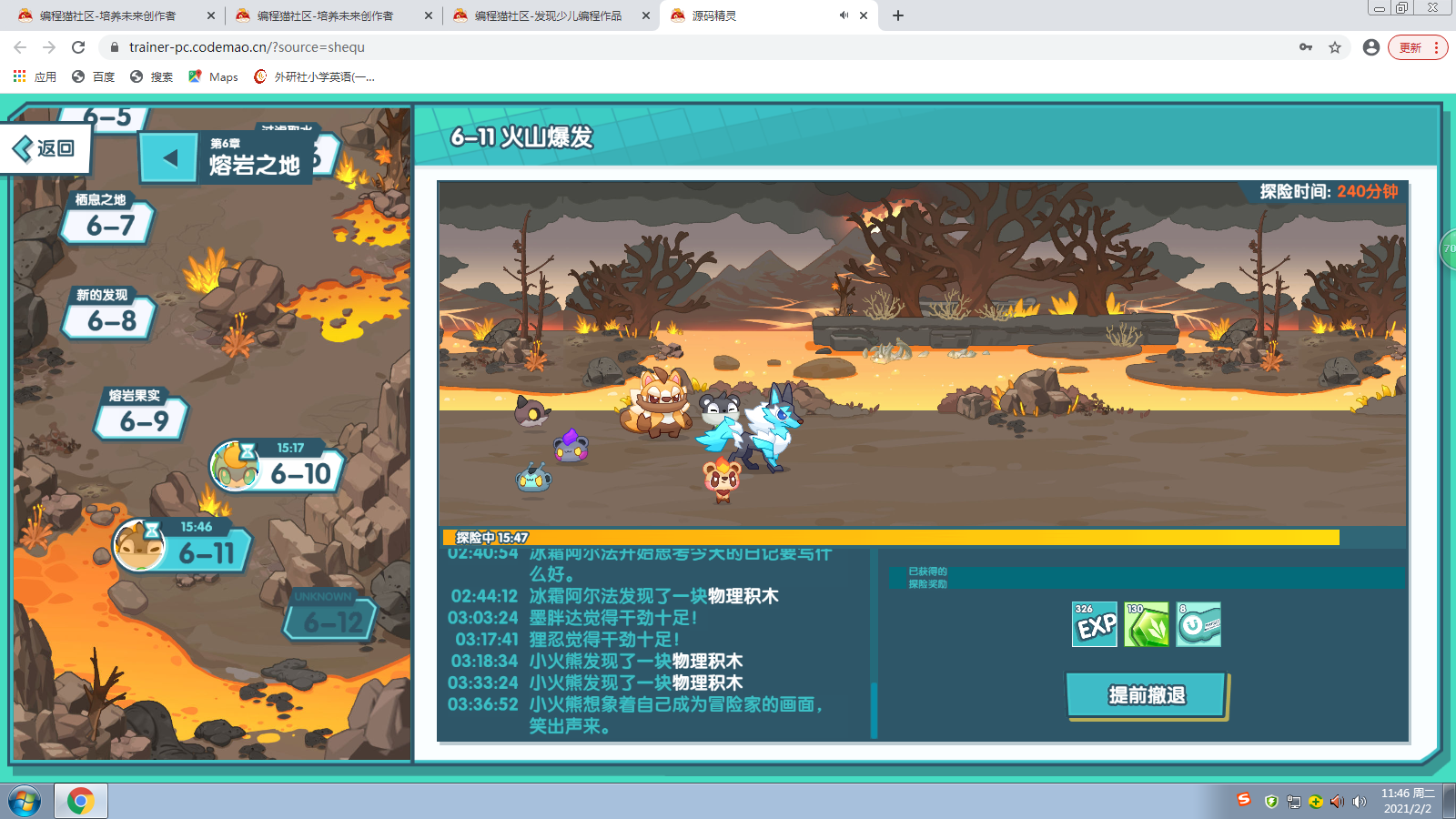The image size is (1456, 819).
Task: Open a new browser tab
Action: [898, 15]
